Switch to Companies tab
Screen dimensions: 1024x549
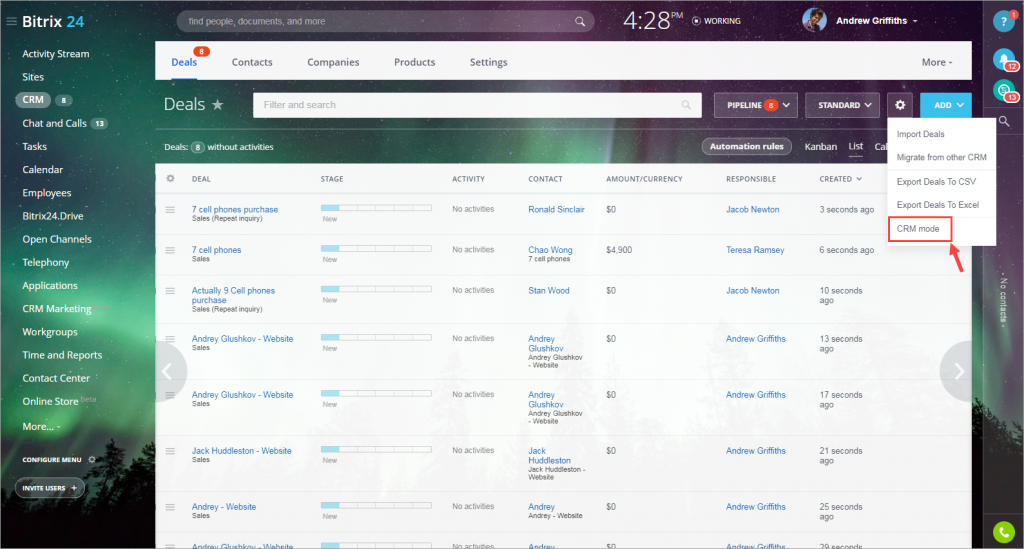coord(333,62)
